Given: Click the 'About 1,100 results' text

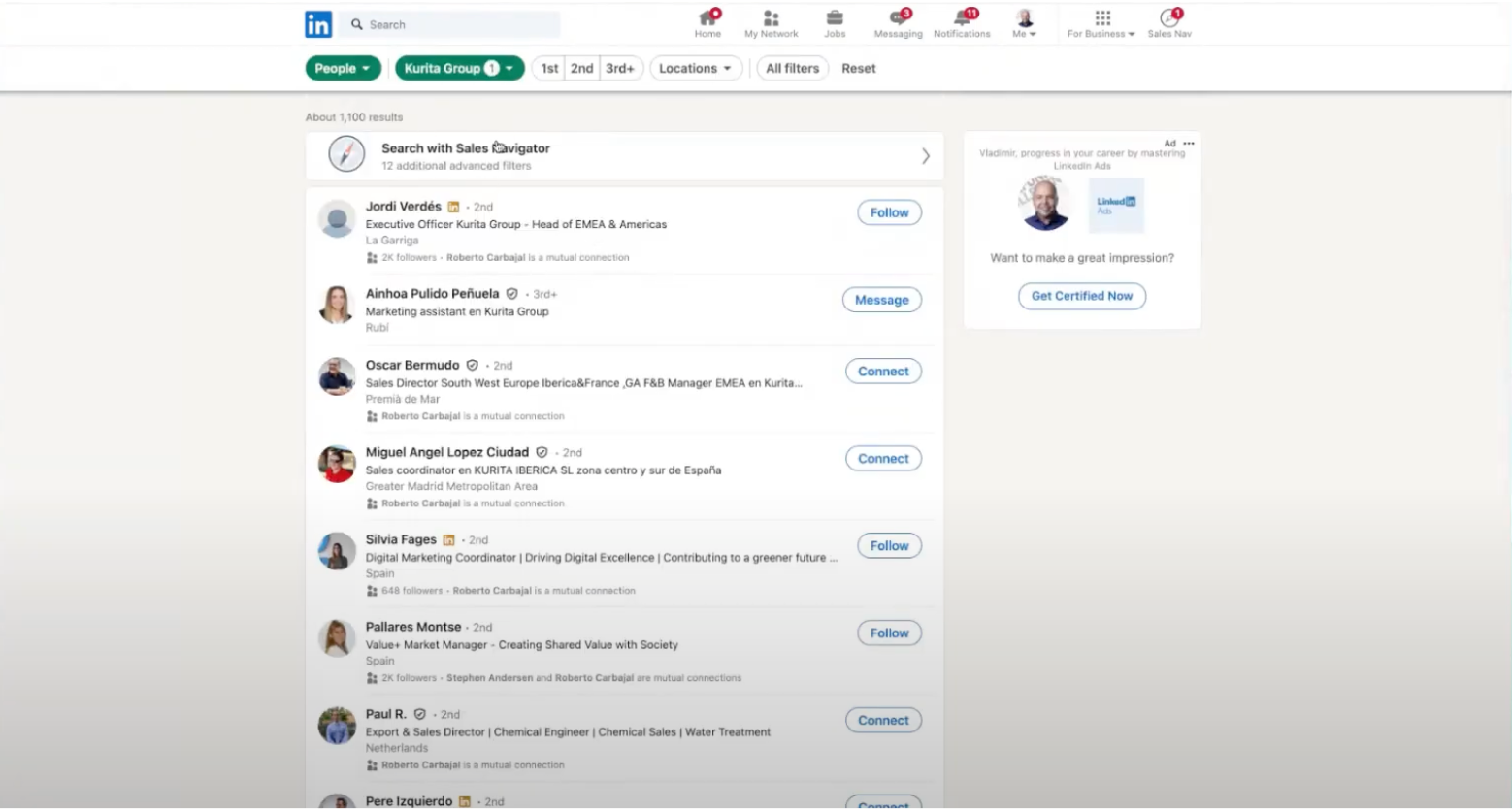Looking at the screenshot, I should tap(354, 117).
